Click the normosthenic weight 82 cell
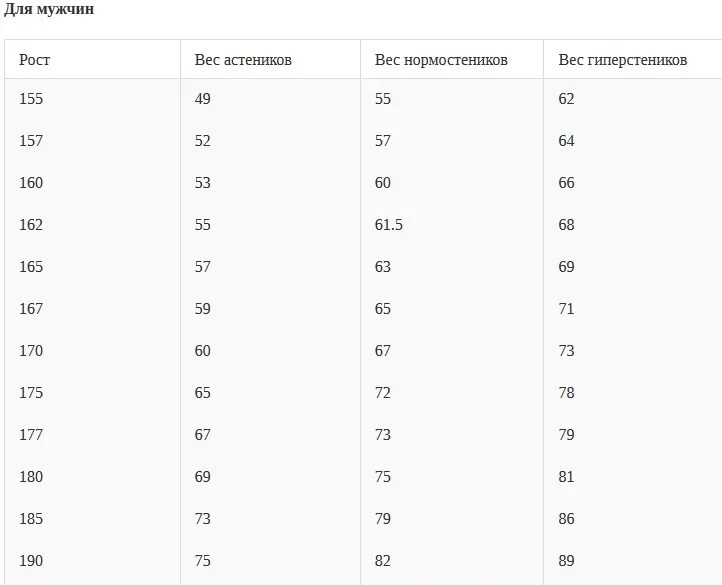Image resolution: width=722 pixels, height=585 pixels. pyautogui.click(x=383, y=561)
